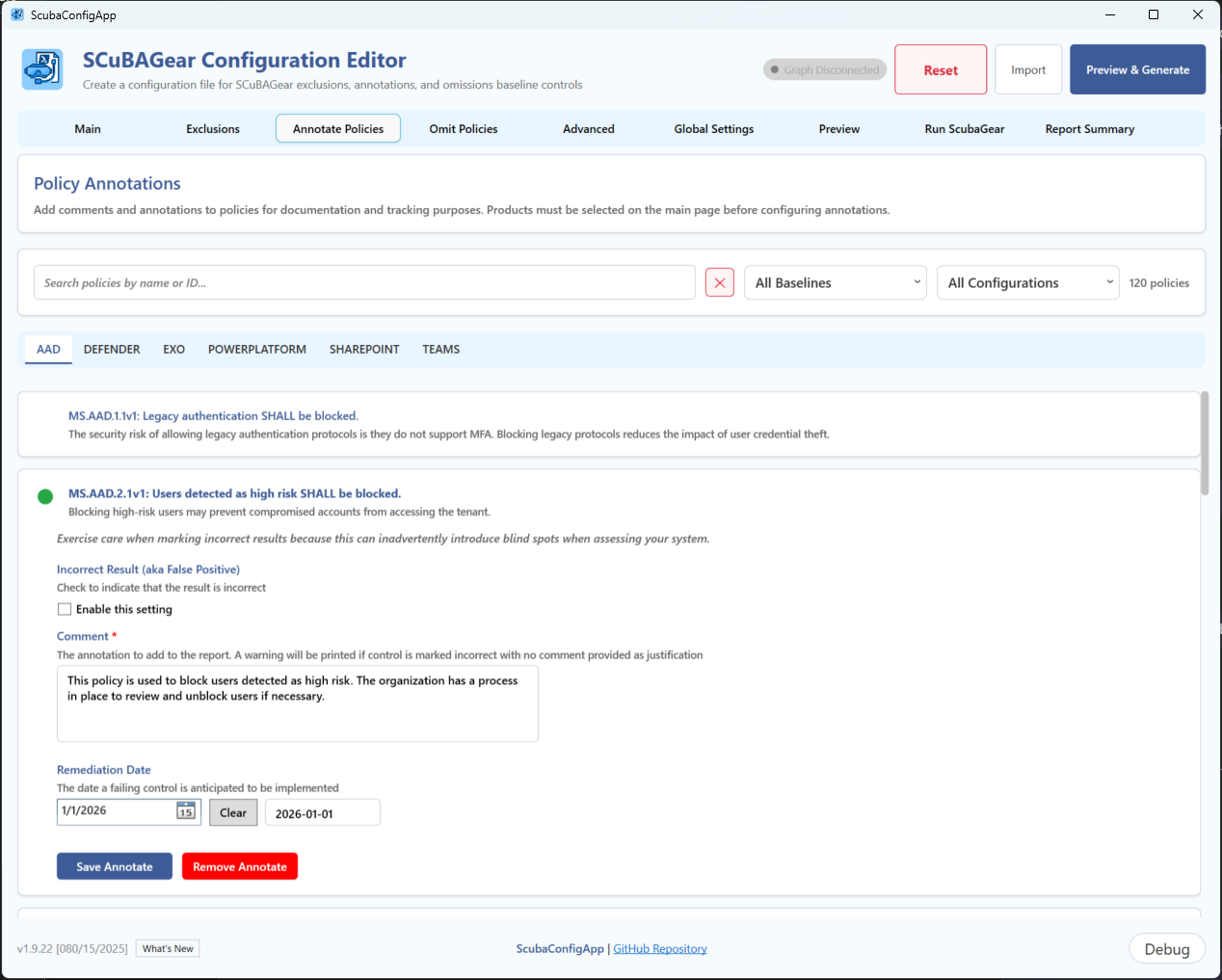Viewport: 1222px width, 980px height.
Task: Open the calendar date picker icon
Action: point(186,811)
